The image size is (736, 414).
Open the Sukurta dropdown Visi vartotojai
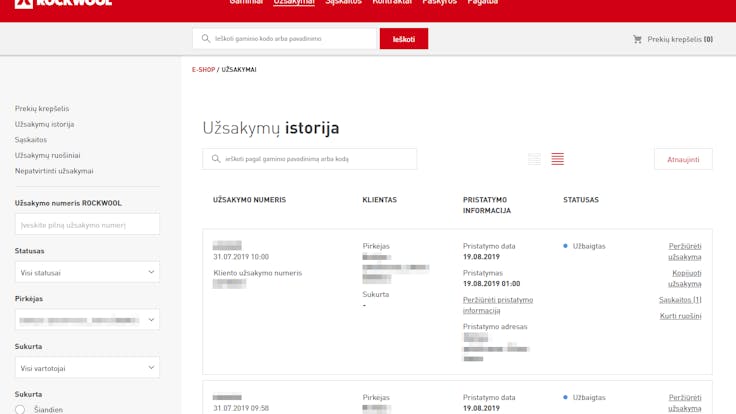(87, 368)
